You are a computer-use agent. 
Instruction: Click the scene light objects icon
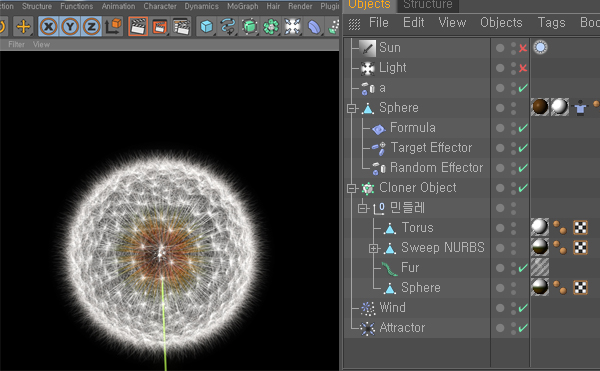pyautogui.click(x=292, y=26)
